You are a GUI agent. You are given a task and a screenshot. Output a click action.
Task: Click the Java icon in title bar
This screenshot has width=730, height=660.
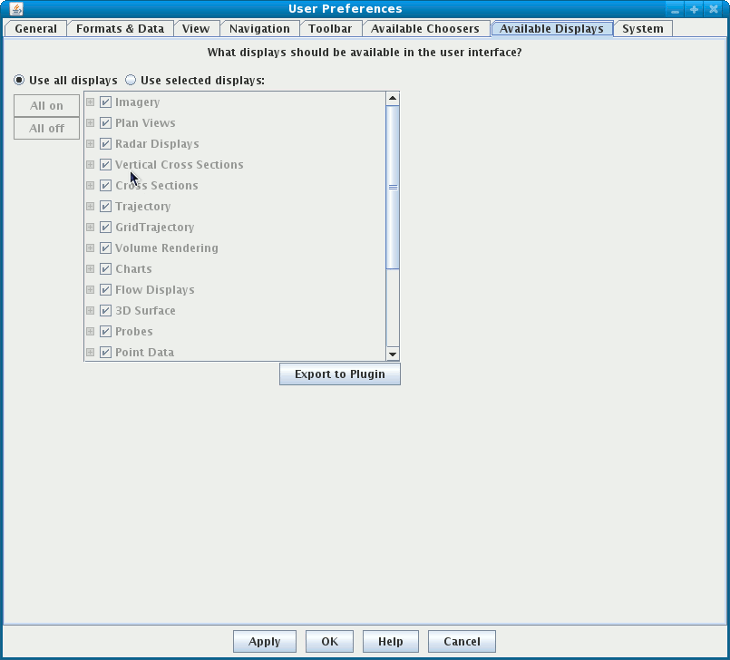(x=16, y=9)
